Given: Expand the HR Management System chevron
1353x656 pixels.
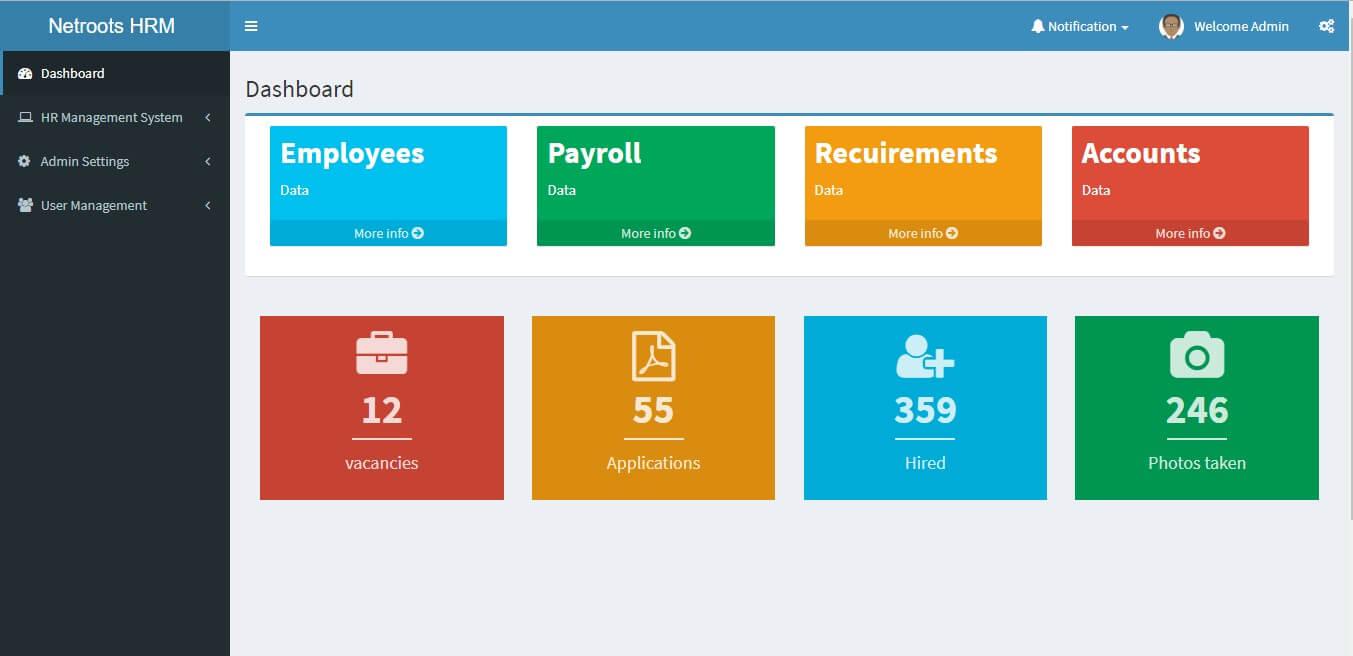Looking at the screenshot, I should pos(208,117).
